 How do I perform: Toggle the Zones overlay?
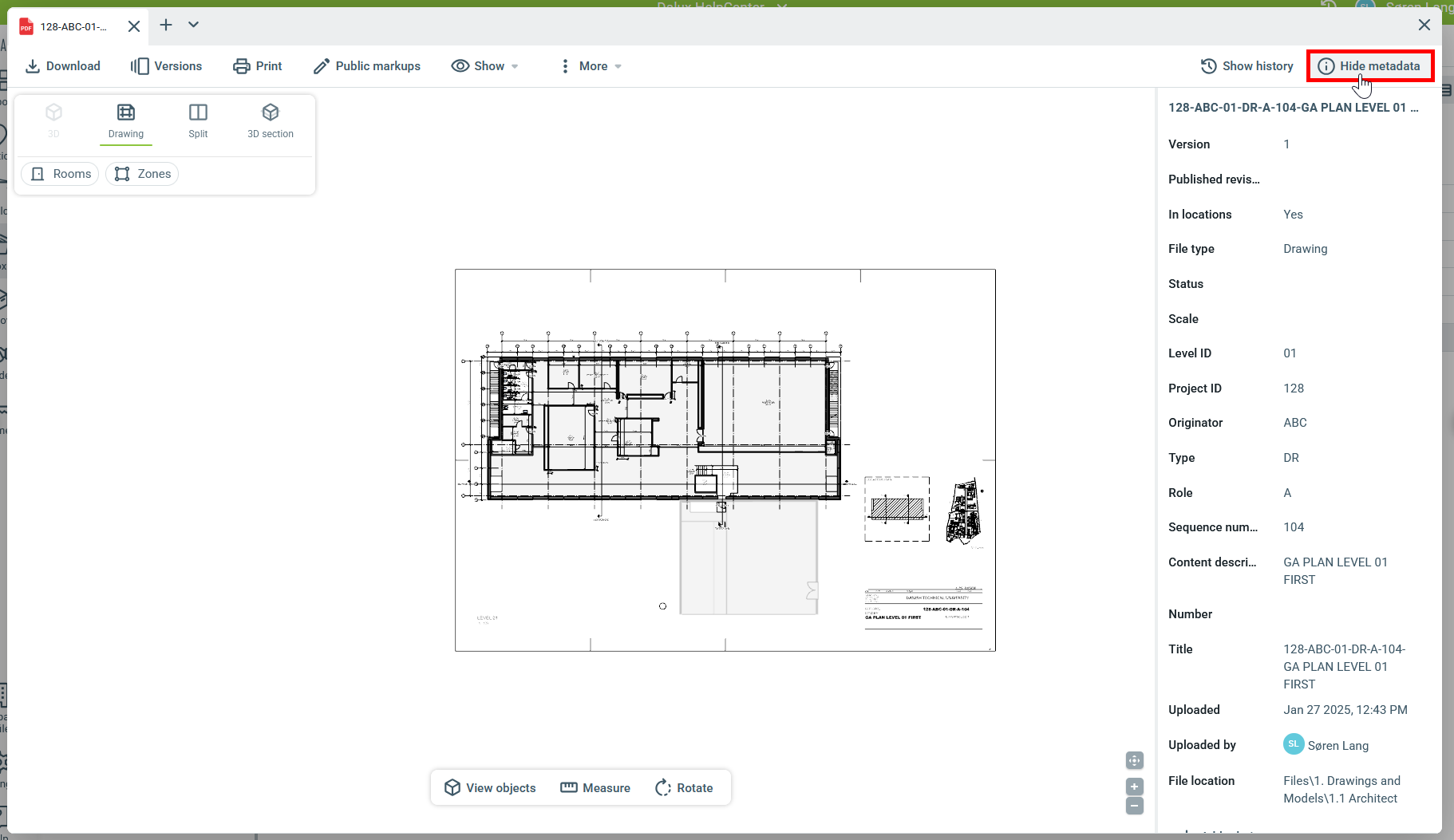[x=143, y=174]
